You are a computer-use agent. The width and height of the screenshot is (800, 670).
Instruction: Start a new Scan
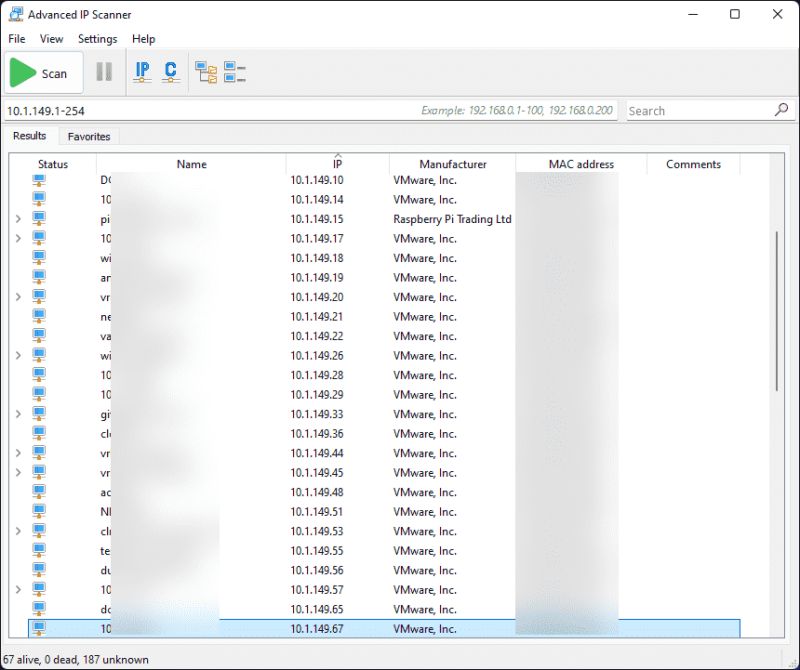click(43, 71)
